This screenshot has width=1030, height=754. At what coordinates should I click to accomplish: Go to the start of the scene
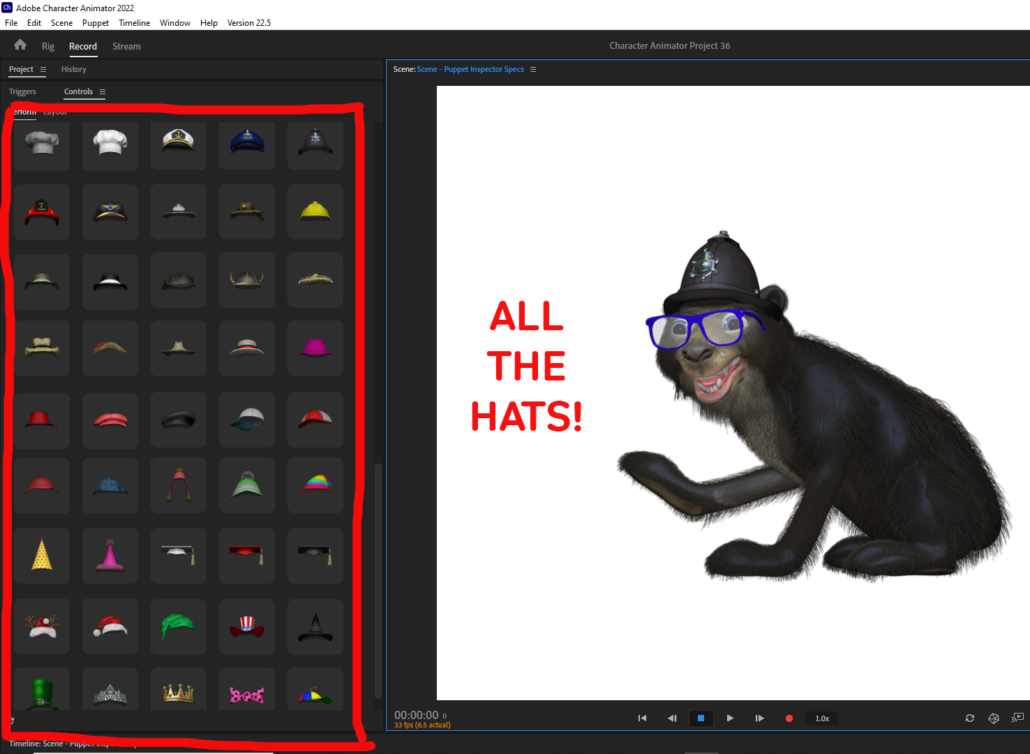(642, 719)
